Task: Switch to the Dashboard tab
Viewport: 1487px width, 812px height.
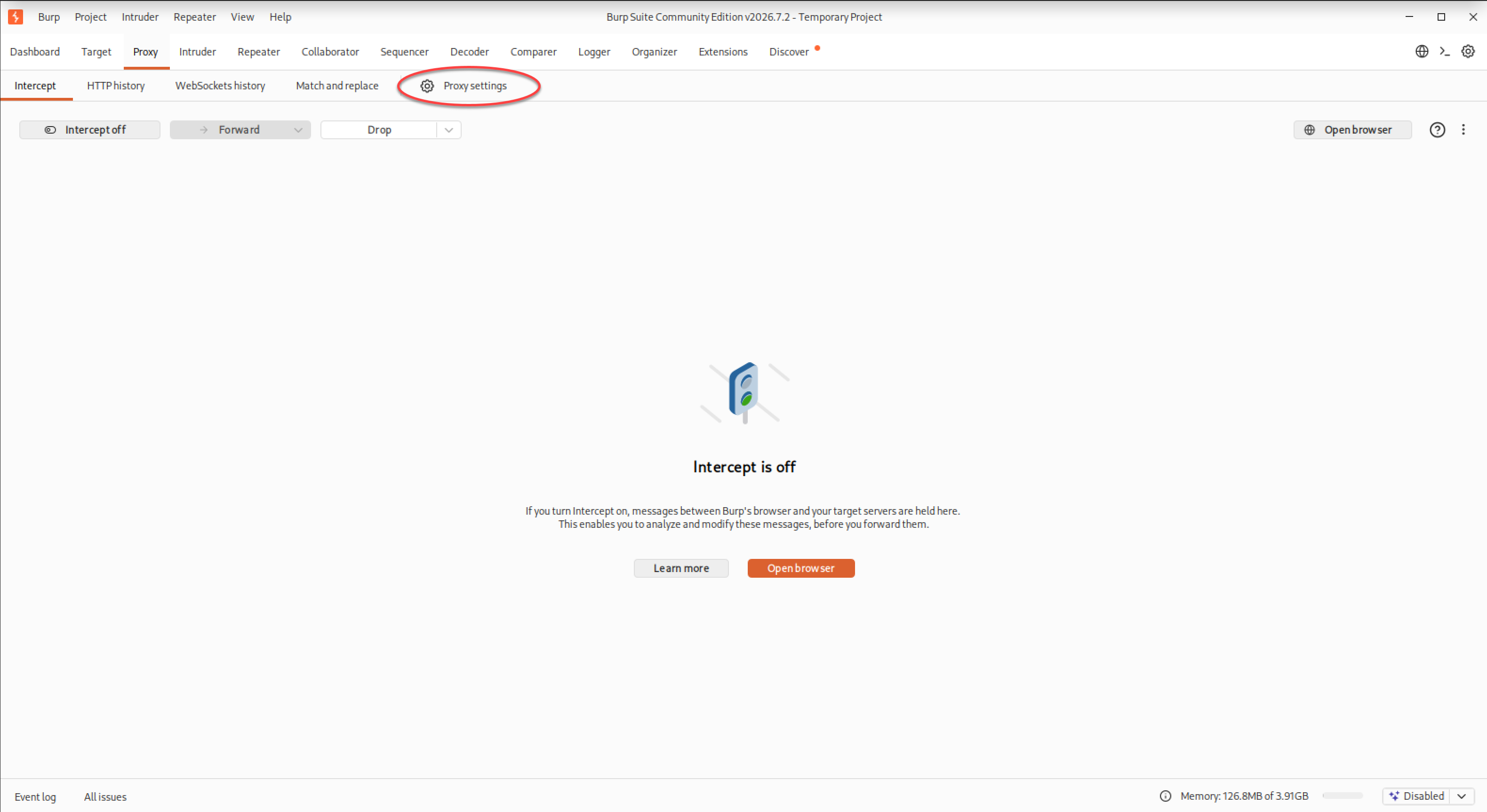Action: coord(35,51)
